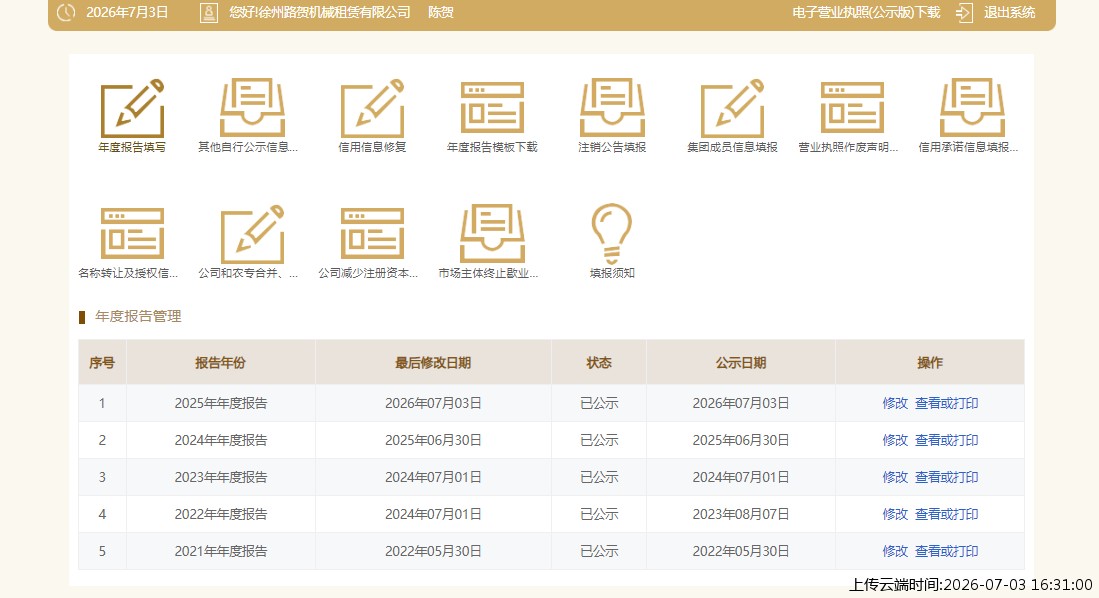
Task: Select the 注销公告填报 icon
Action: [x=612, y=108]
